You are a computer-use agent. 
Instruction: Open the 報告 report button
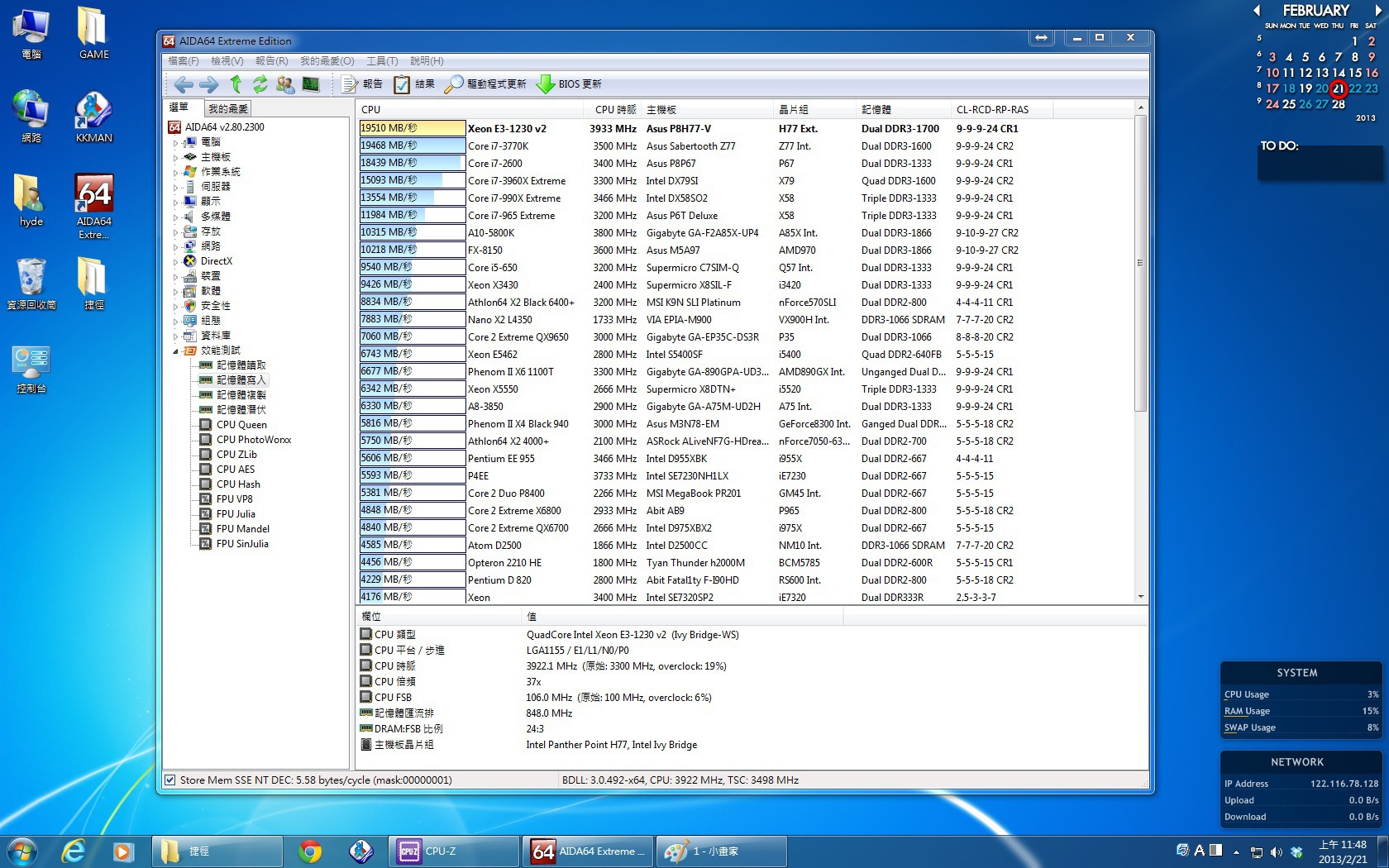362,84
